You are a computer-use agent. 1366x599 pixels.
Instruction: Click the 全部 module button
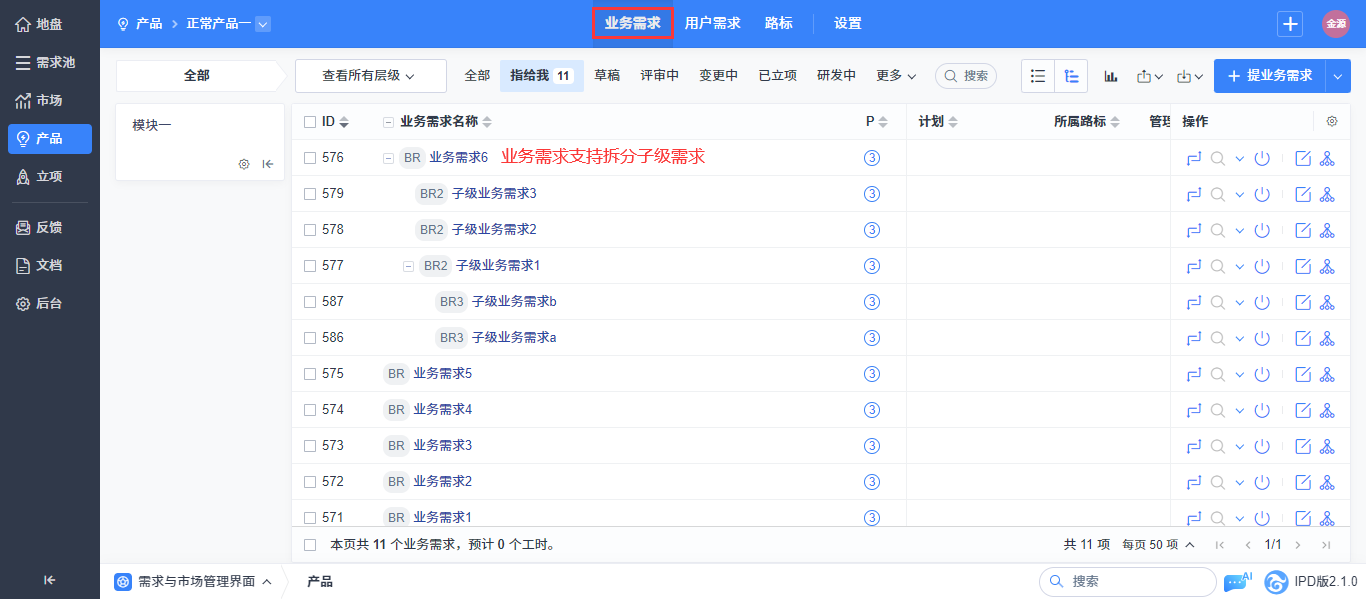[197, 76]
